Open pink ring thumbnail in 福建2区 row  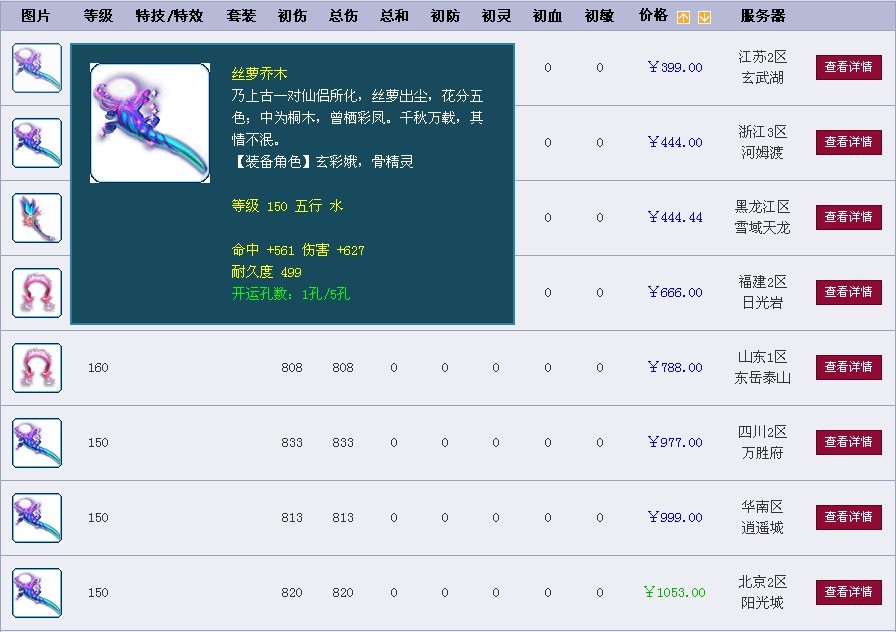click(x=37, y=293)
